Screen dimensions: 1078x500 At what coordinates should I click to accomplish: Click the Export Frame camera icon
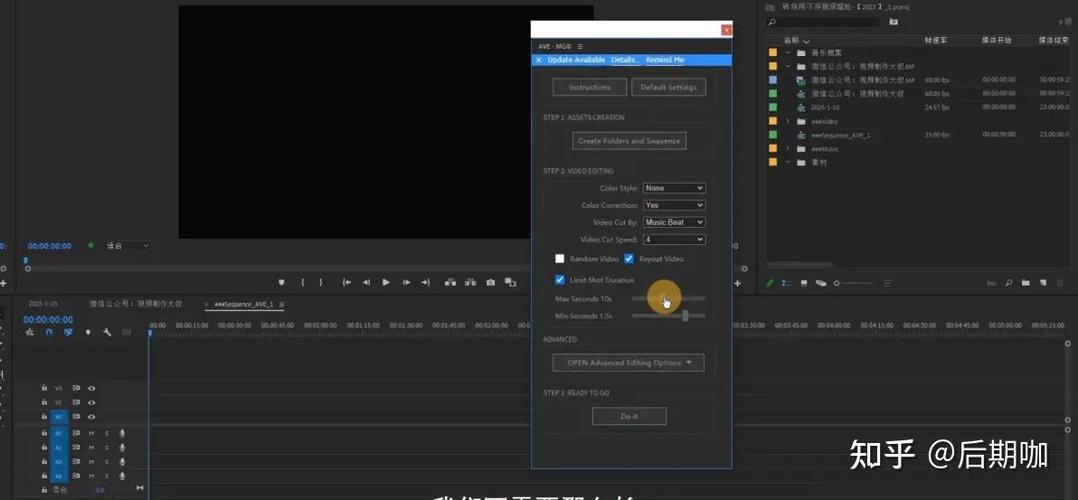[x=490, y=282]
